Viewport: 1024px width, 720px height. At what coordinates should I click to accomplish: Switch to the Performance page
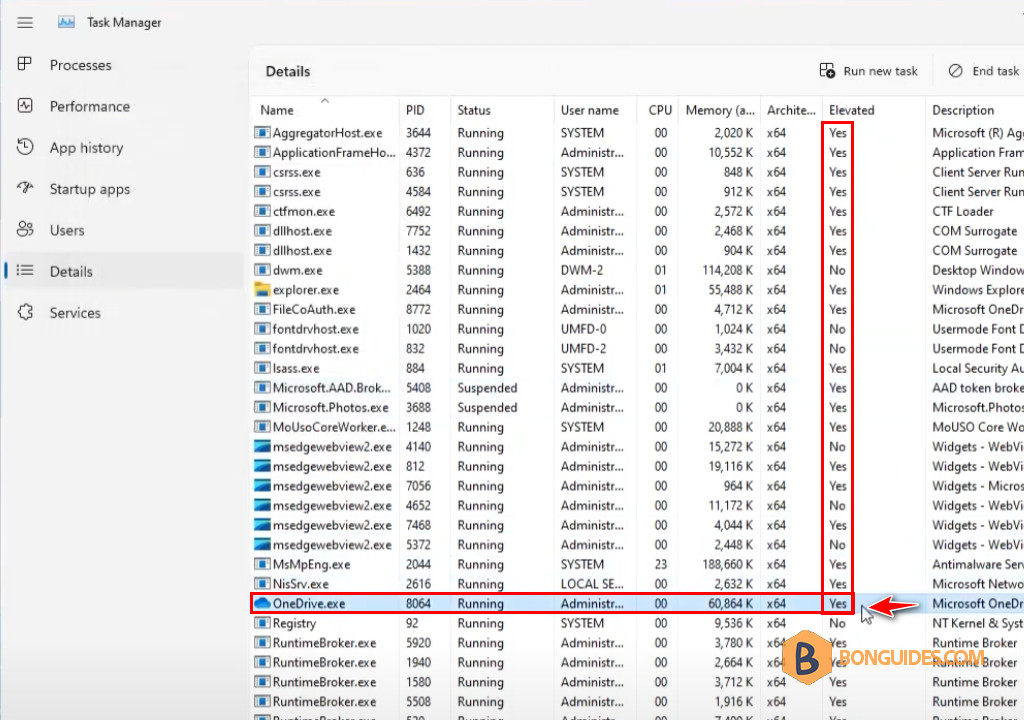pyautogui.click(x=123, y=106)
